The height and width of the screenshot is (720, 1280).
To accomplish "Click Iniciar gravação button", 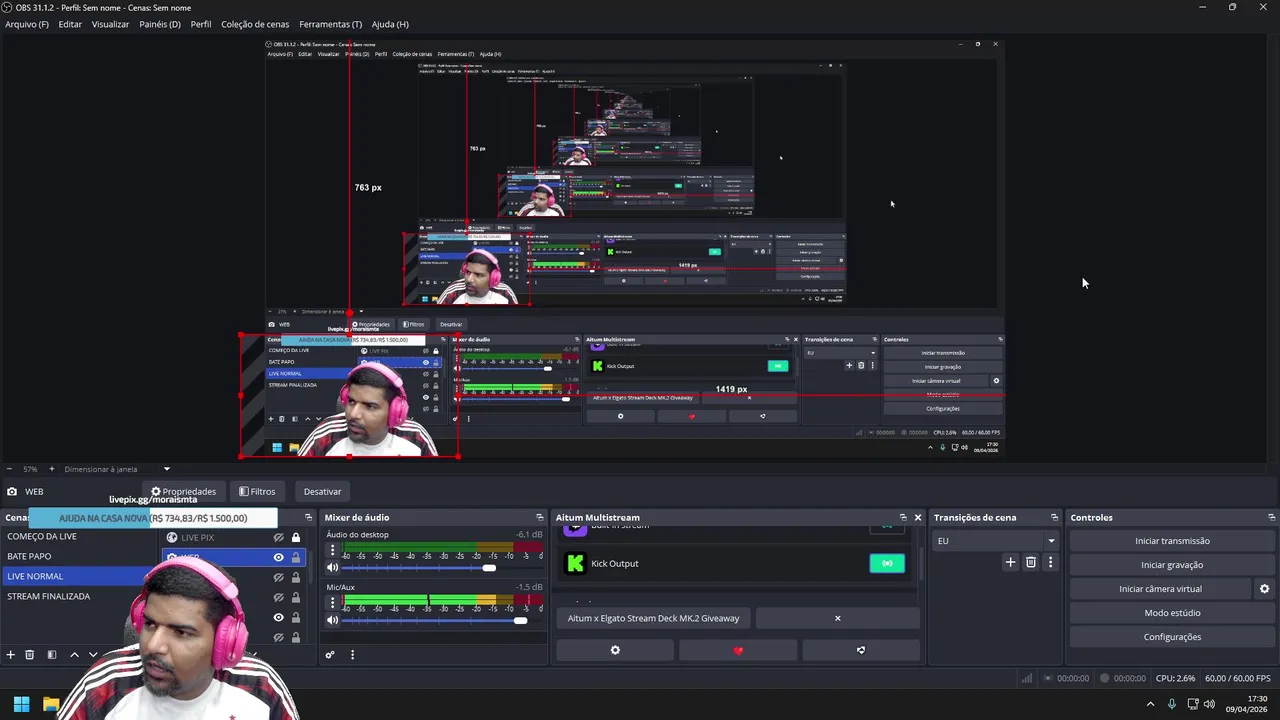I will pyautogui.click(x=1172, y=565).
